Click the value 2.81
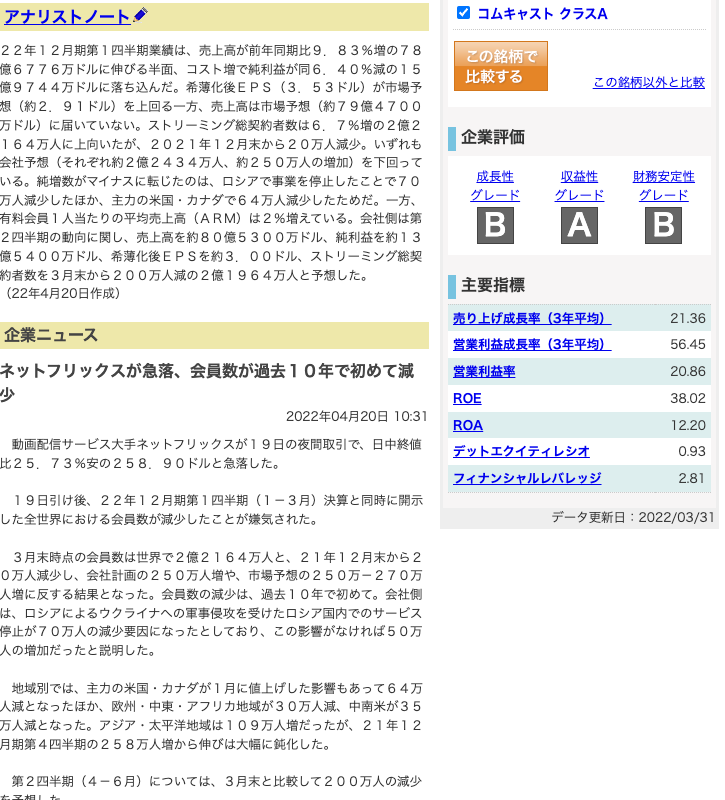The width and height of the screenshot is (725, 800). (x=691, y=479)
